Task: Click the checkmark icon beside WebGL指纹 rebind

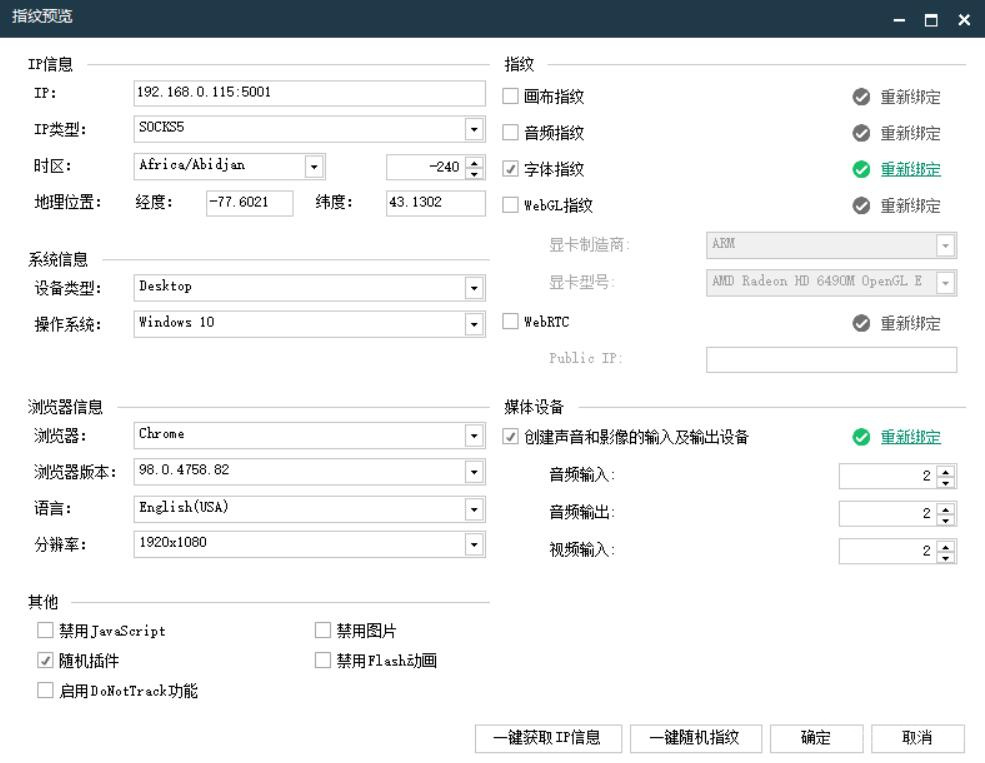Action: coord(861,205)
